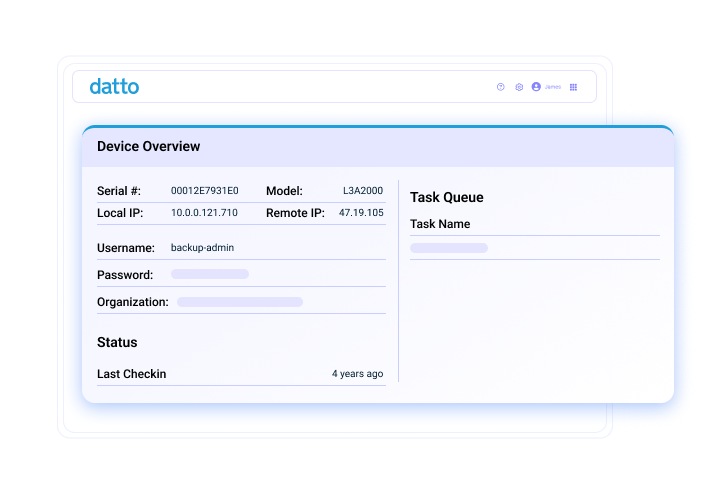Select remote IP value 47.19.105
706x494 pixels.
click(361, 213)
